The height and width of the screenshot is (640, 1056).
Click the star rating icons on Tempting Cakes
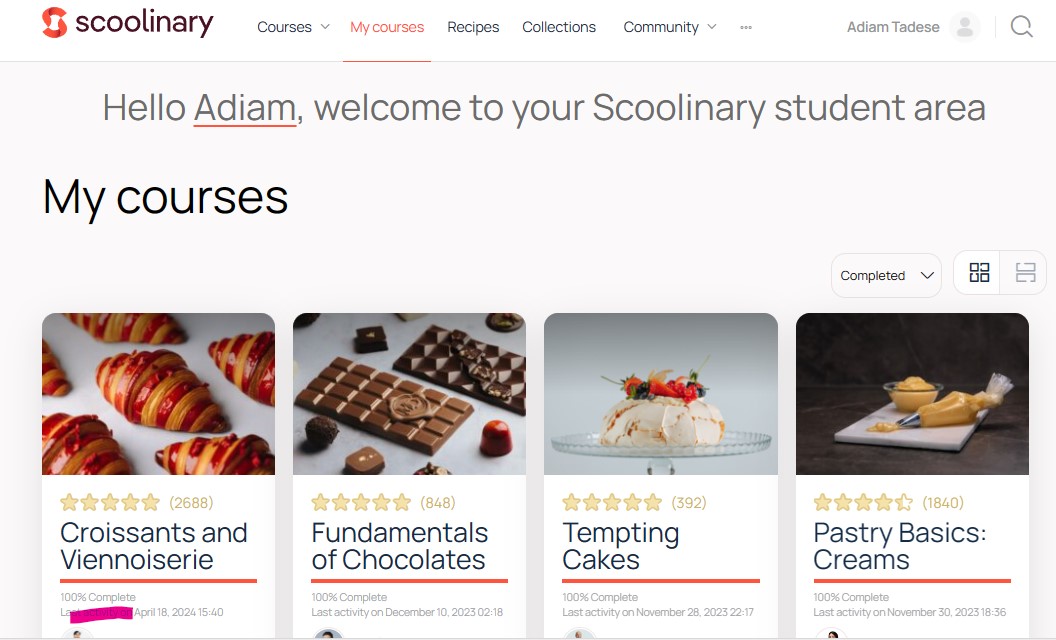pyautogui.click(x=612, y=502)
